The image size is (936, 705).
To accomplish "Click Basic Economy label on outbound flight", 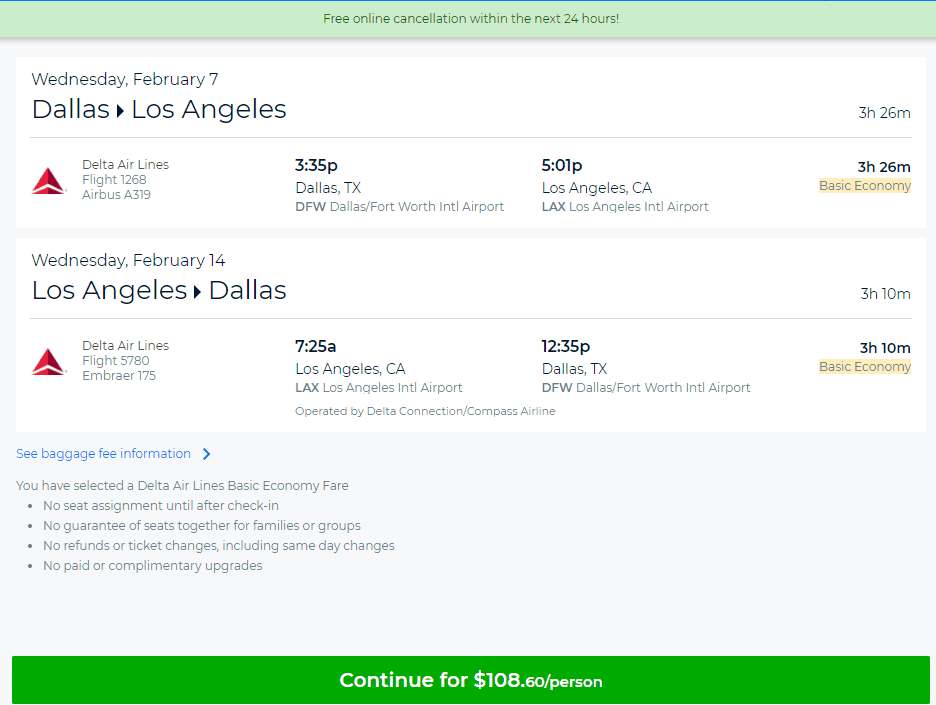I will (864, 186).
